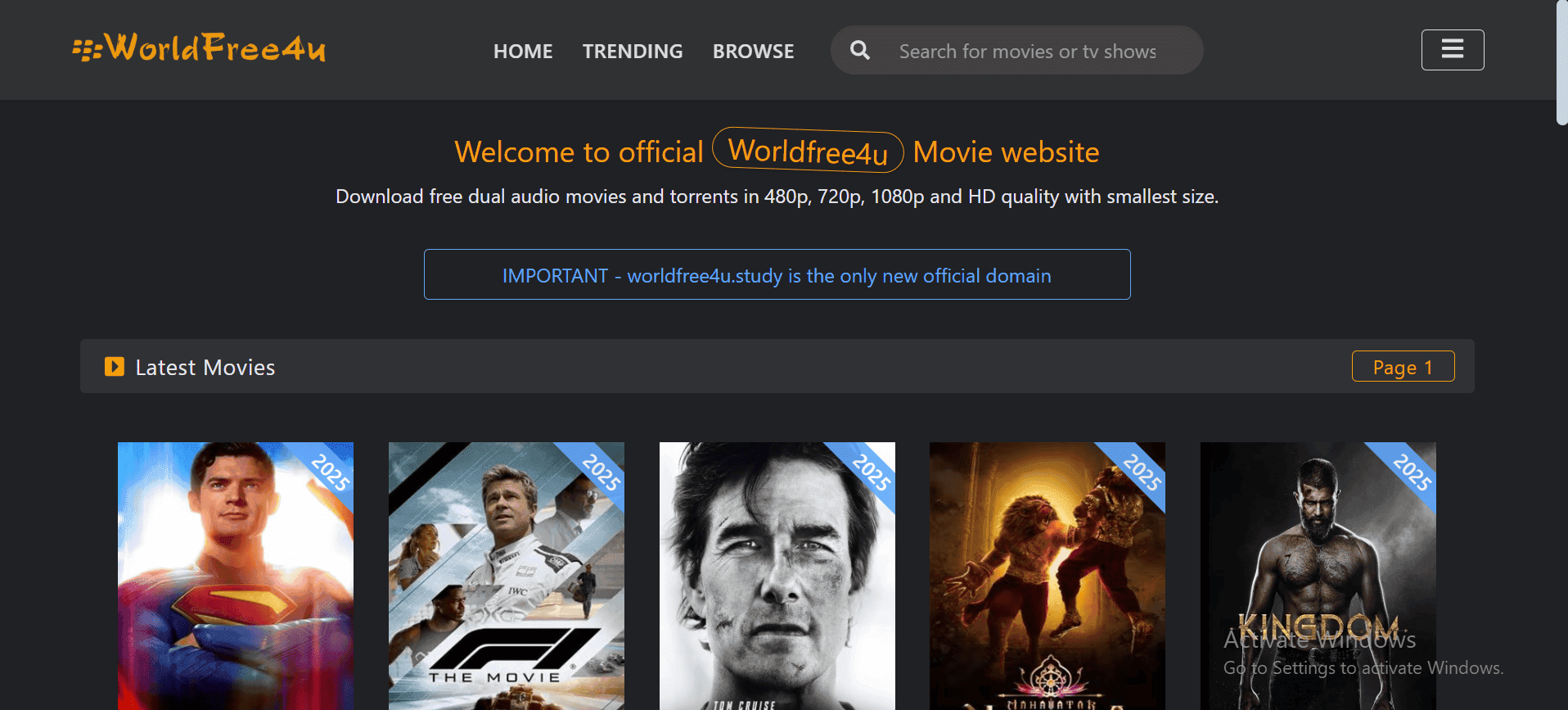Open the Kingdom movie poster
The image size is (1568, 710).
(1318, 573)
